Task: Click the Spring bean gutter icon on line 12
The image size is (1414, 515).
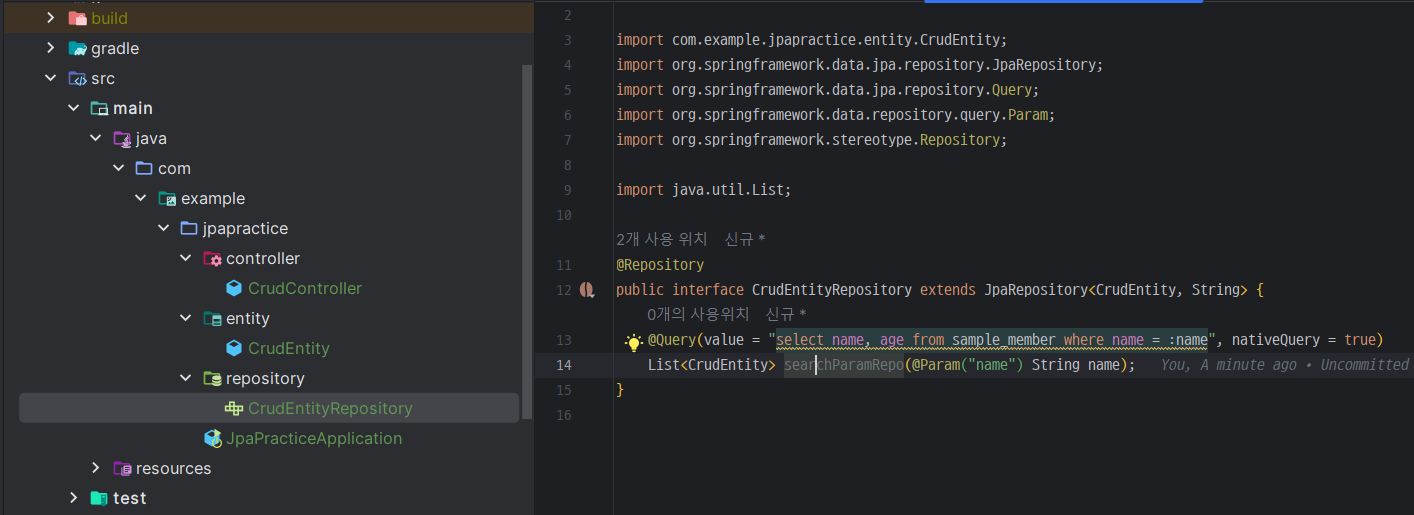Action: click(588, 290)
